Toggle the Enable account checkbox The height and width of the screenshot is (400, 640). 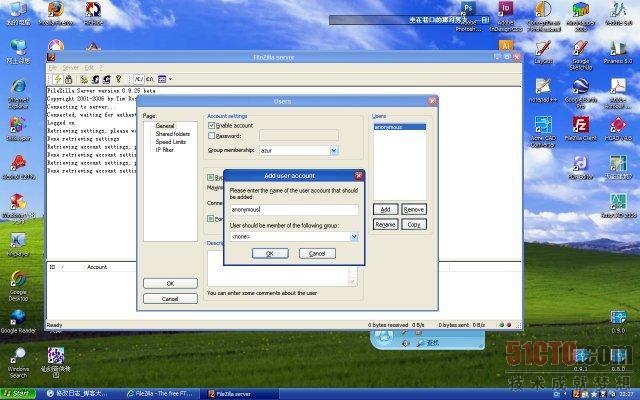click(x=211, y=125)
